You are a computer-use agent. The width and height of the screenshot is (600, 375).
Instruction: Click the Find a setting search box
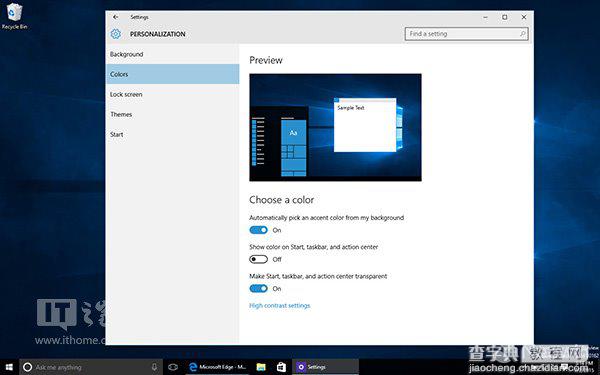(x=466, y=34)
